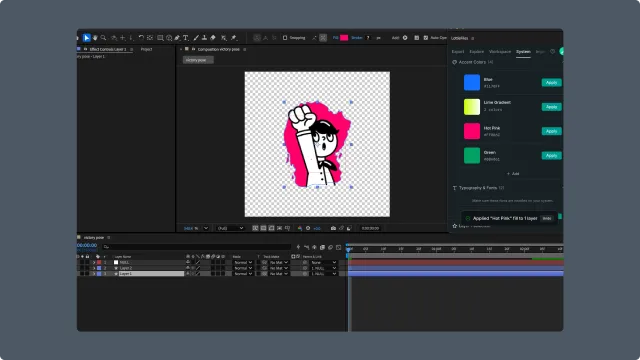Open Layer 1 track matte dropdown
Image resolution: width=640 pixels, height=360 pixels.
[x=279, y=273]
